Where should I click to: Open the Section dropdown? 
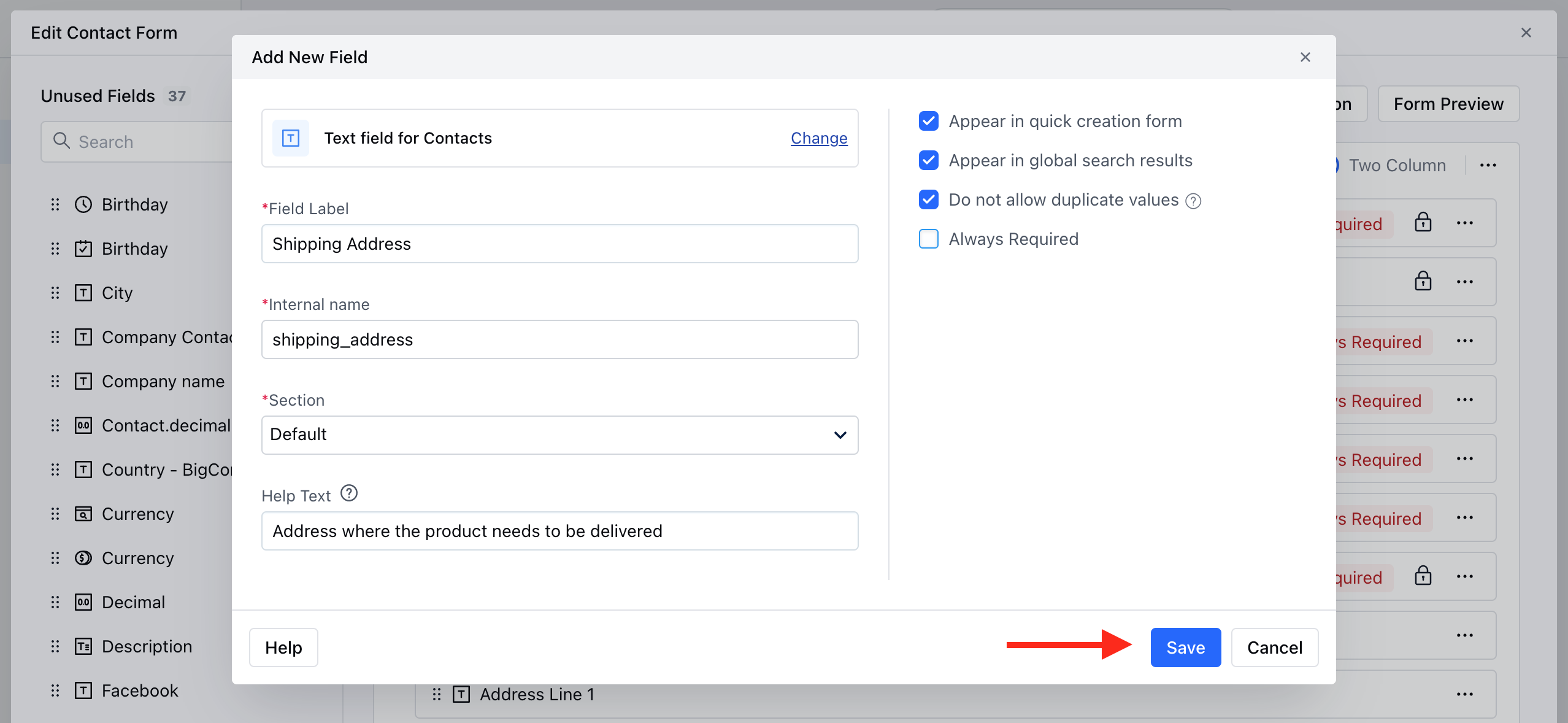click(x=559, y=435)
